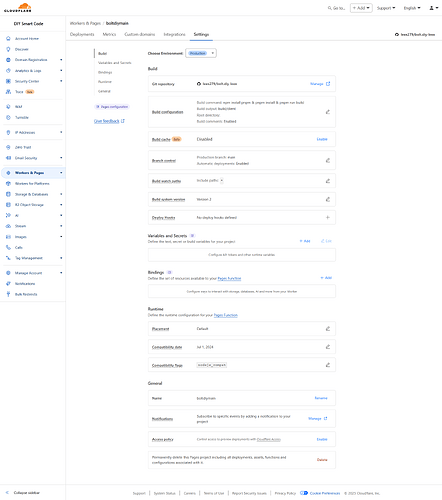Viewport: 442px width, 500px height.
Task: Click the Zero Trust icon
Action: pyautogui.click(x=8, y=147)
